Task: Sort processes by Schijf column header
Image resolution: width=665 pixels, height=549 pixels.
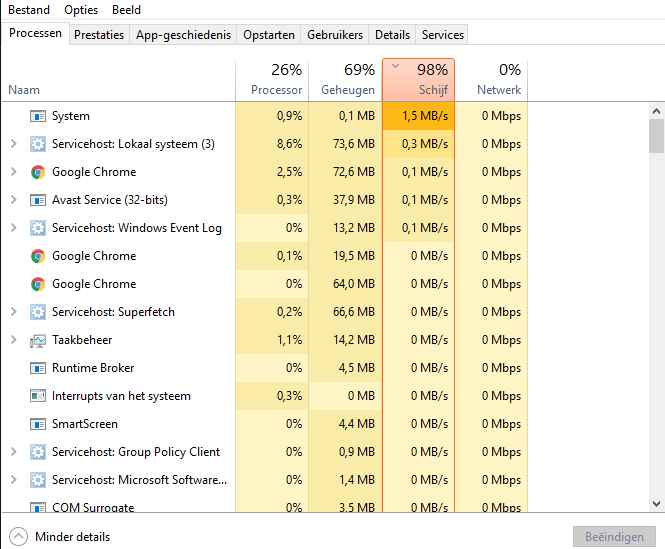Action: pyautogui.click(x=418, y=80)
